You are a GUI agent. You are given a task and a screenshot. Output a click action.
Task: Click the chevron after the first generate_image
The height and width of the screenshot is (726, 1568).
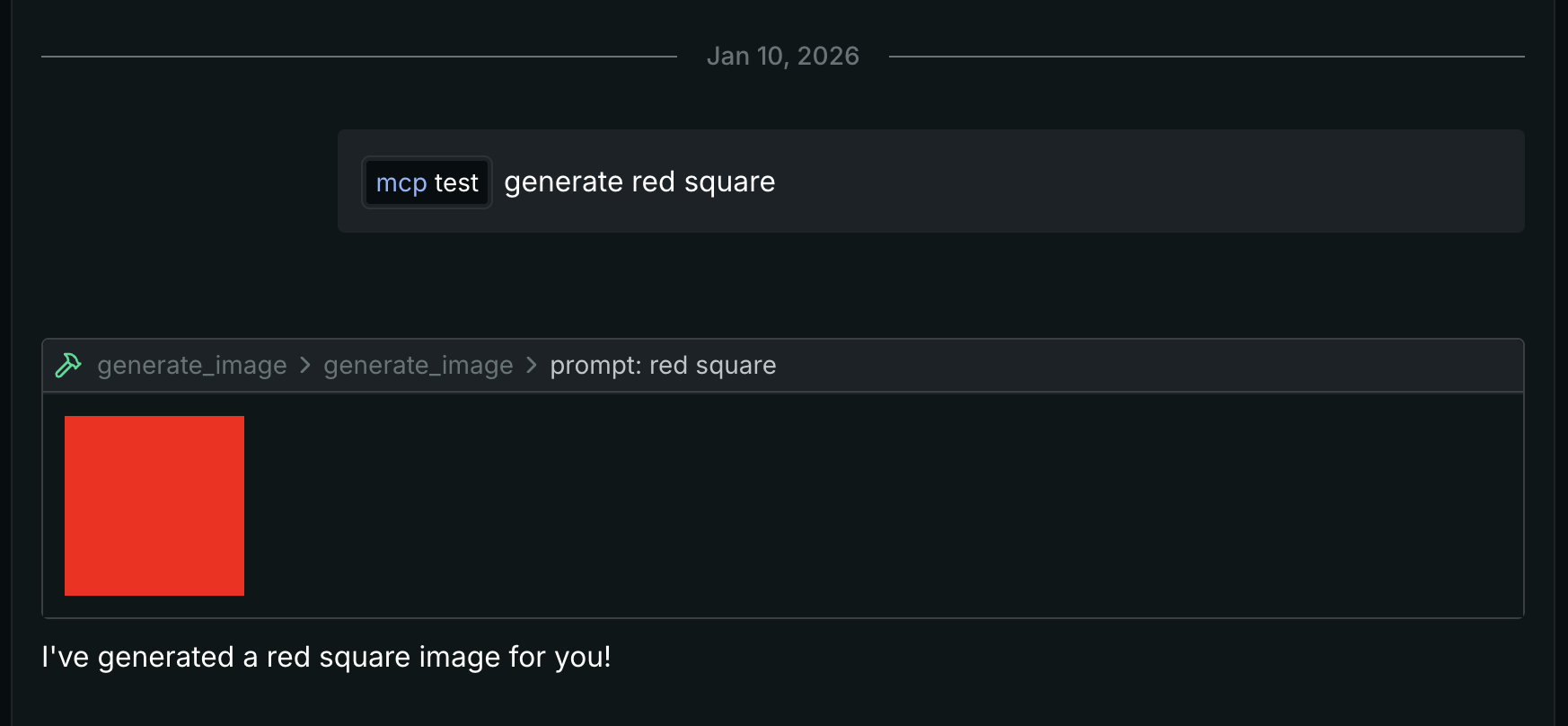(x=305, y=366)
